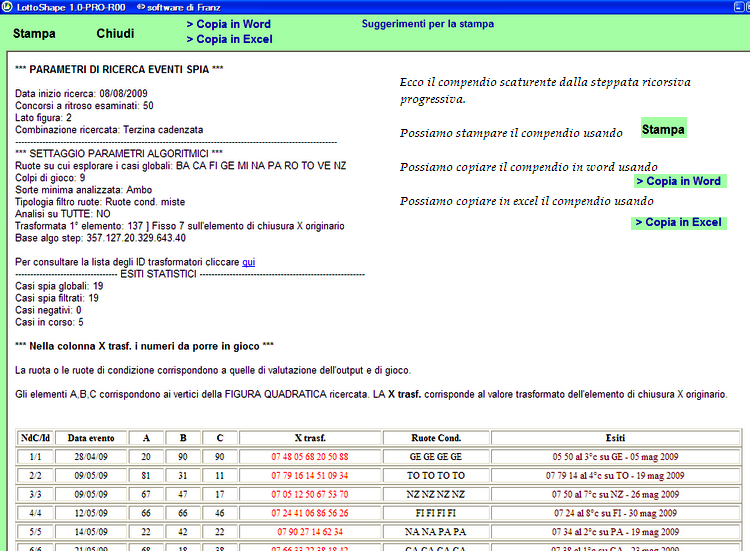Click the Ruote Cond. column header

click(436, 437)
